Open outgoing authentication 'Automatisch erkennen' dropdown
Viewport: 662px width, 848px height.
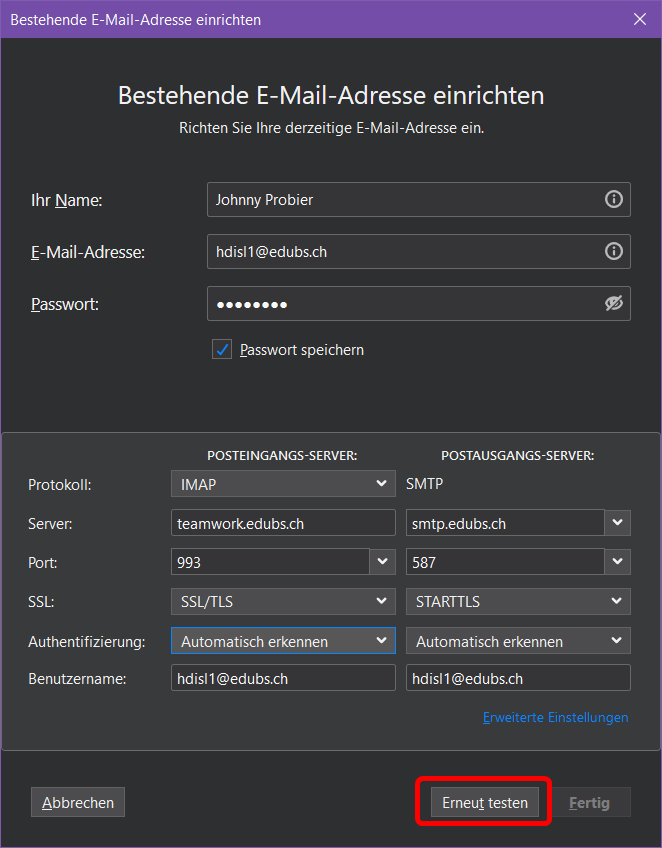(x=518, y=641)
